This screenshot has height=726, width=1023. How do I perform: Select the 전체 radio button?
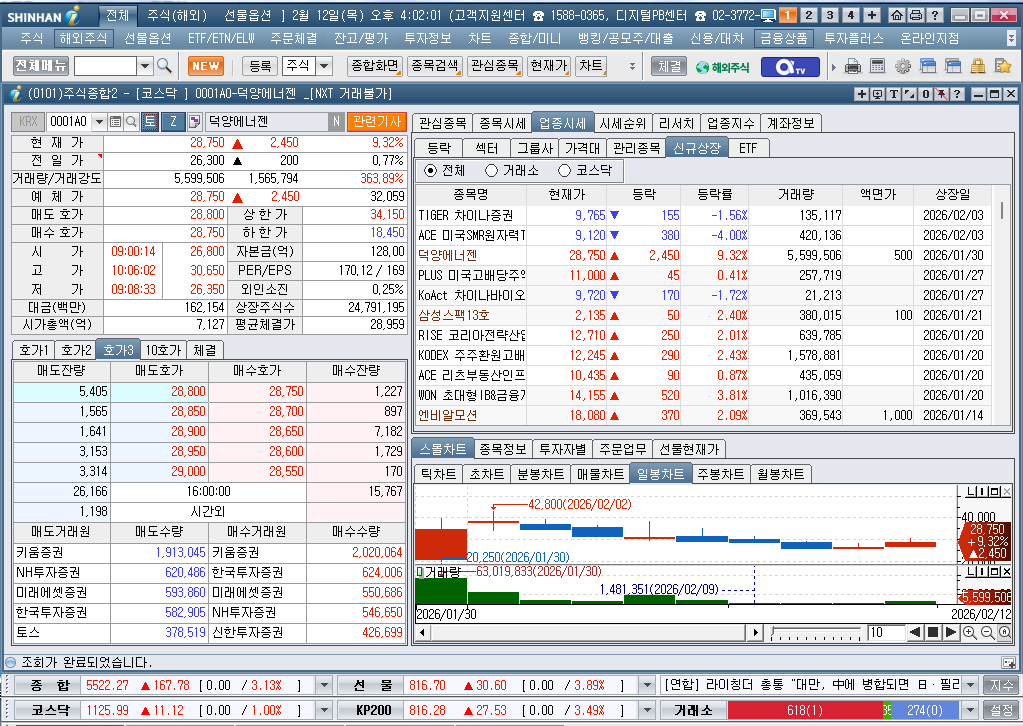click(x=431, y=171)
